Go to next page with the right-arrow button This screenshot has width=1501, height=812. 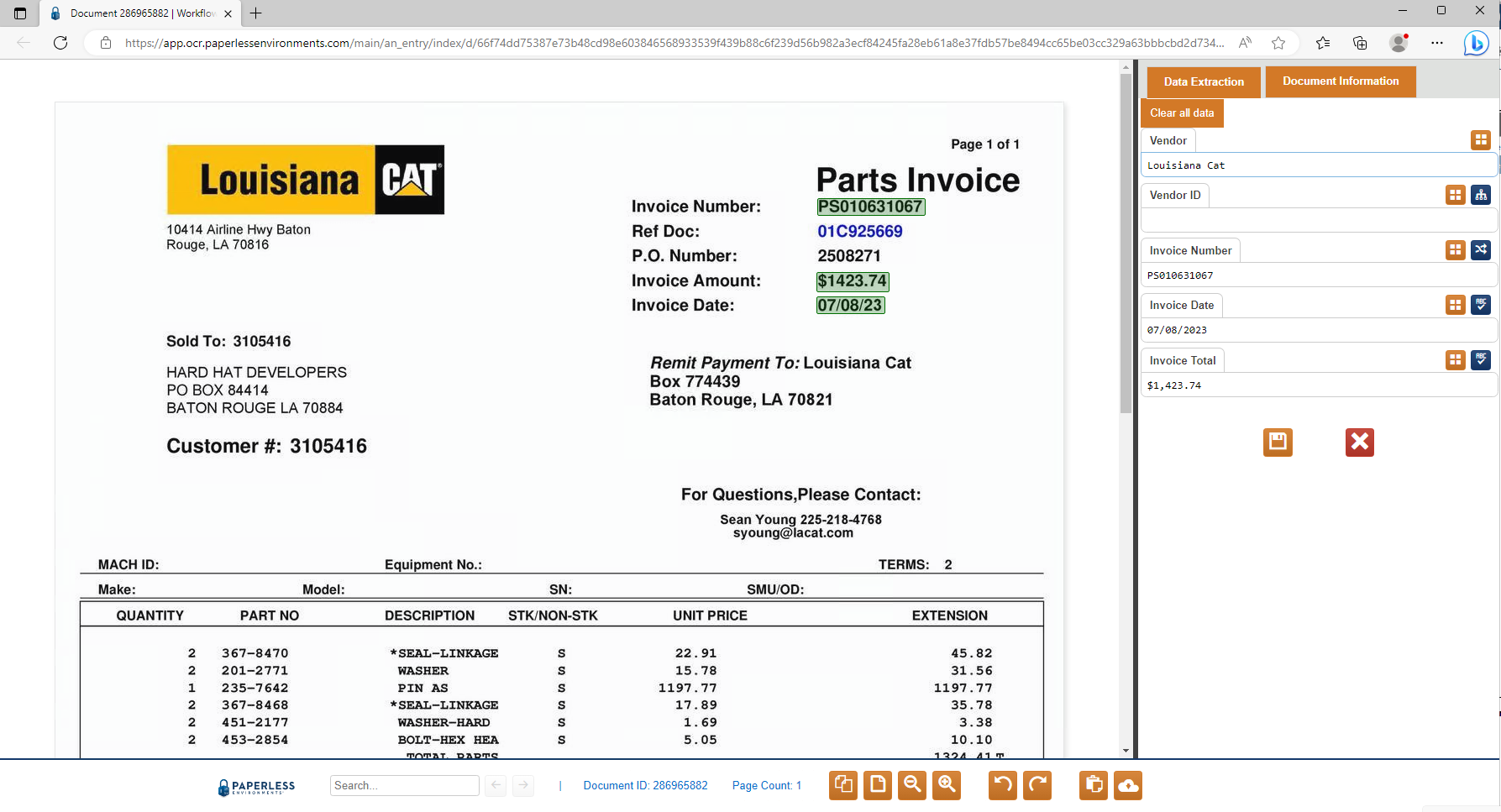coord(523,785)
